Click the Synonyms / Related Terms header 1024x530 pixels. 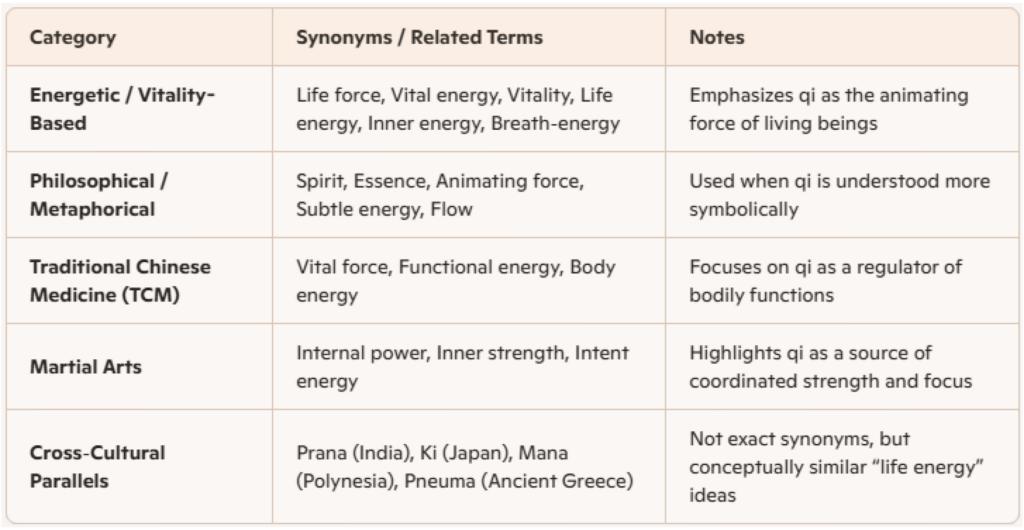tap(419, 38)
